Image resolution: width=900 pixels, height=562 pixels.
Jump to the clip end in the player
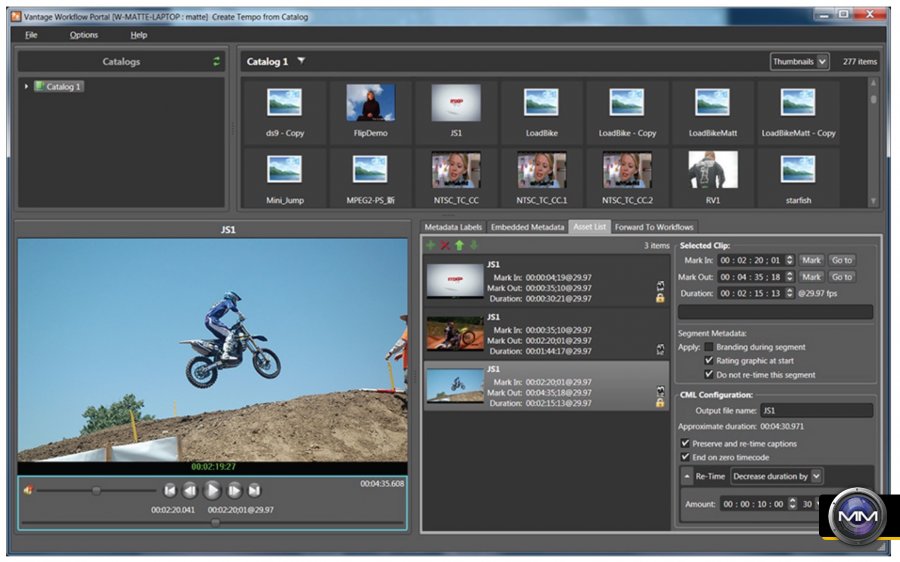(254, 490)
